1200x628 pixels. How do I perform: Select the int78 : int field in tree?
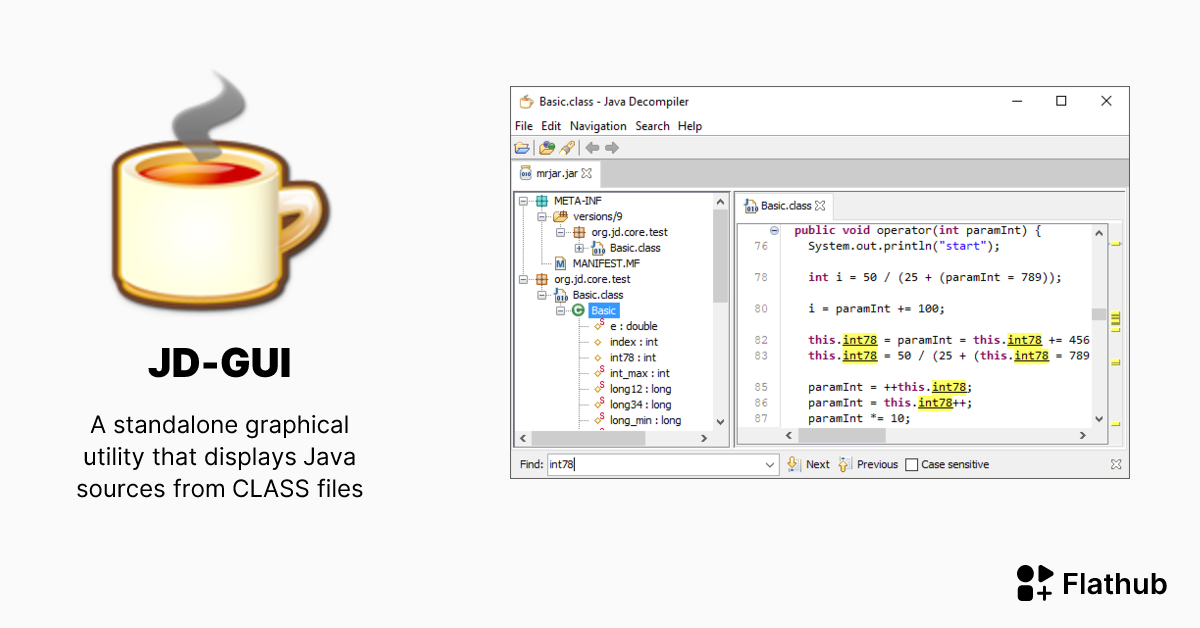(x=632, y=357)
